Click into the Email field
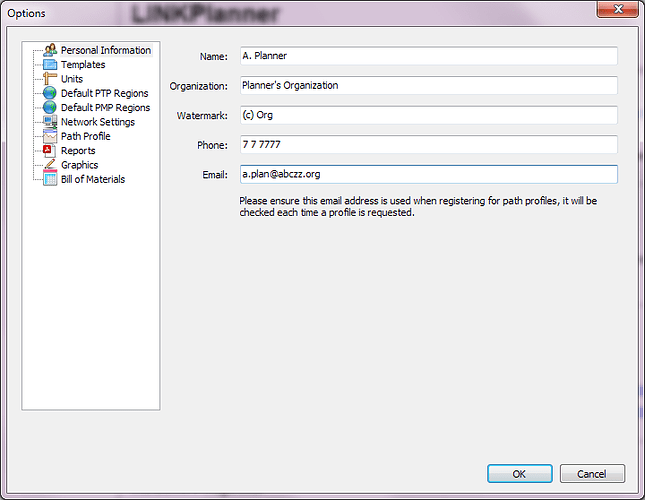645x500 pixels. (429, 174)
